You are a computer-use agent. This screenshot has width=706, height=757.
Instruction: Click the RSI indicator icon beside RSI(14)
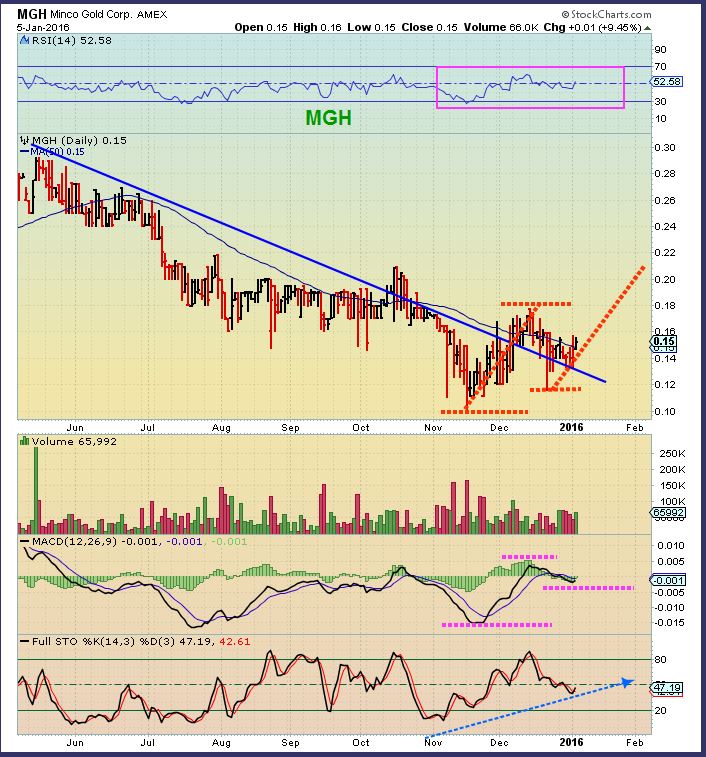(24, 41)
